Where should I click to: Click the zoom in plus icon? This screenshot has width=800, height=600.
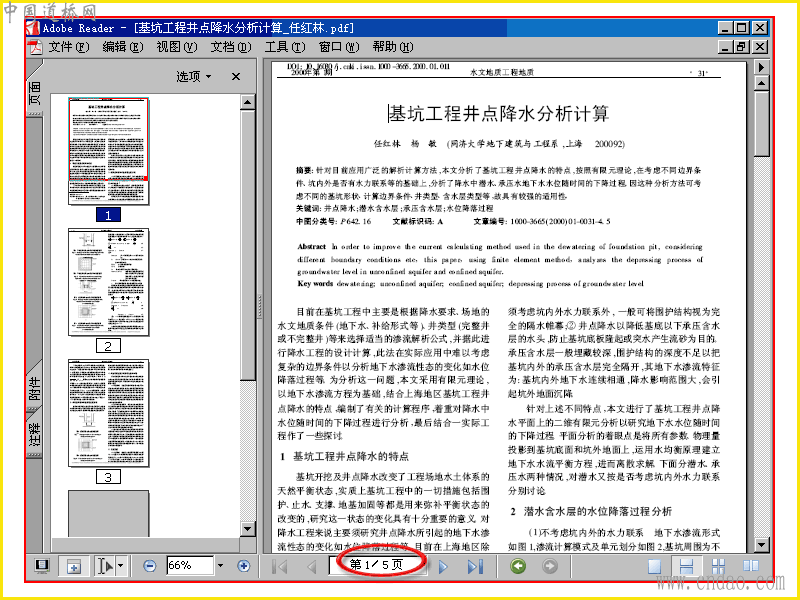[x=243, y=566]
